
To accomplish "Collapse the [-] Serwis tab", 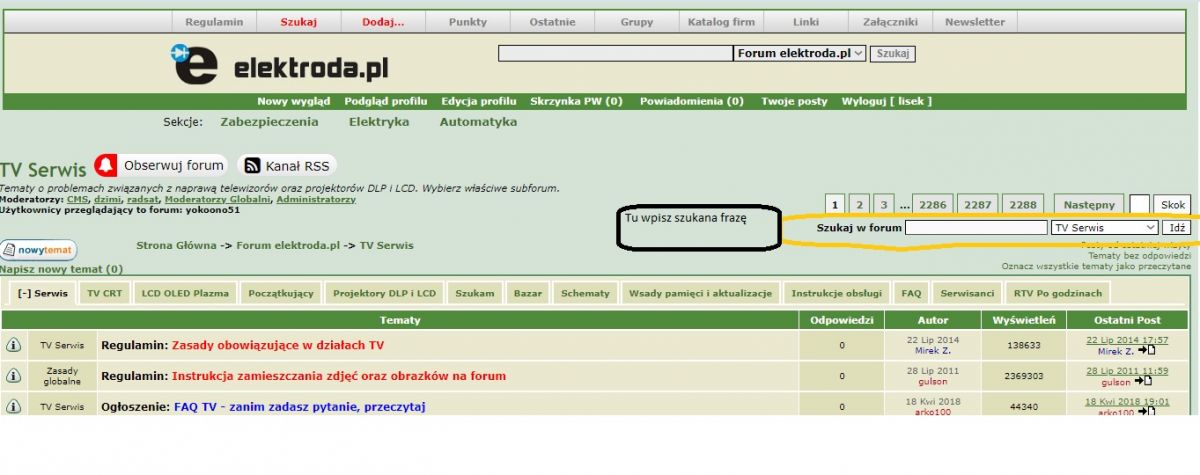I will pos(44,293).
